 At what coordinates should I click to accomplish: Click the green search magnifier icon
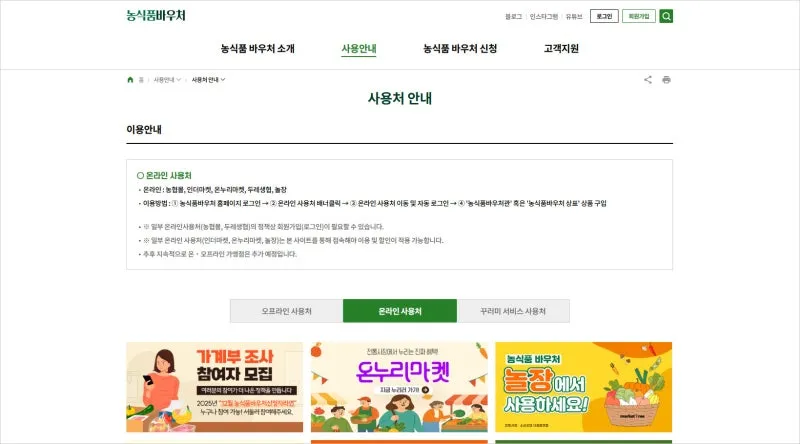click(x=666, y=16)
